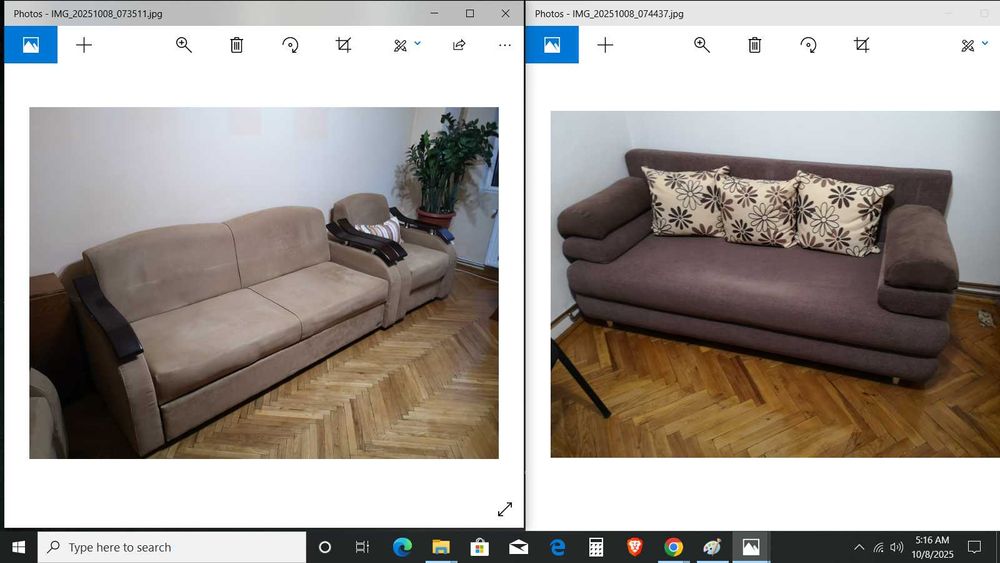This screenshot has width=1000, height=563.
Task: Open Task View on the taskbar
Action: [362, 547]
